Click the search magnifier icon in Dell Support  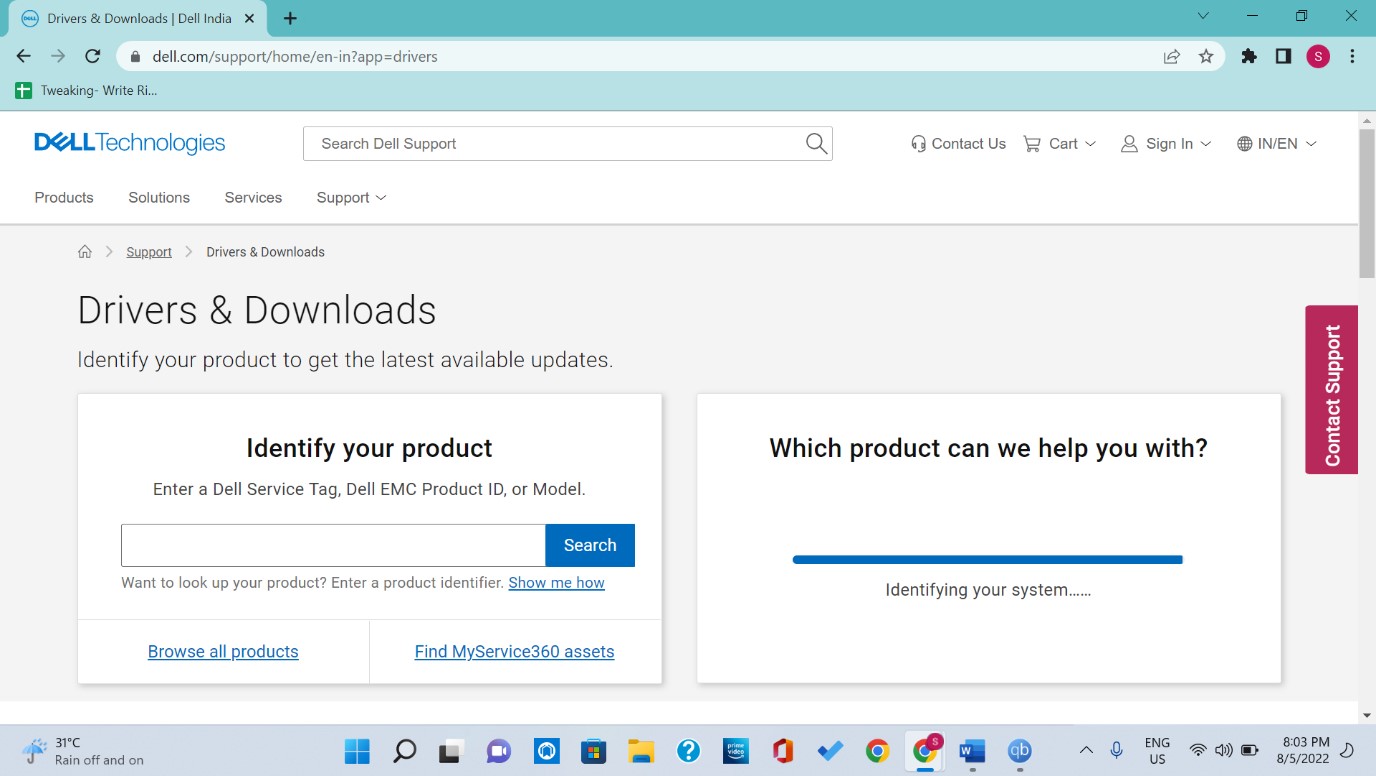pyautogui.click(x=816, y=144)
